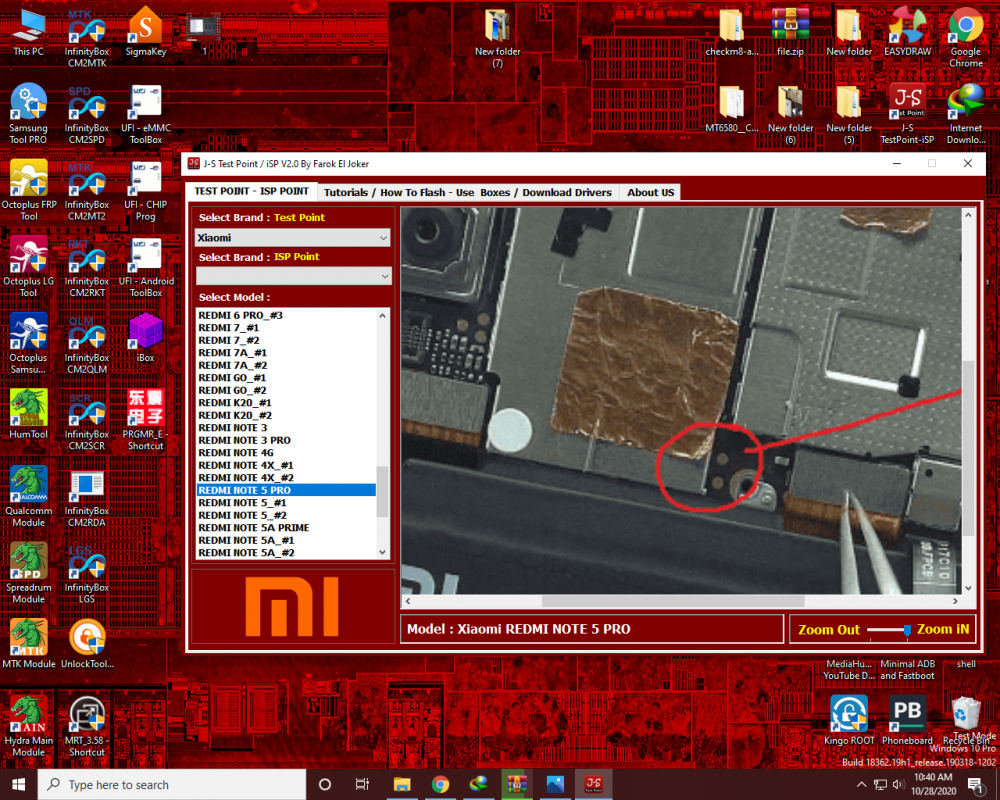Open the About US tab
The image size is (1000, 800).
coord(650,192)
